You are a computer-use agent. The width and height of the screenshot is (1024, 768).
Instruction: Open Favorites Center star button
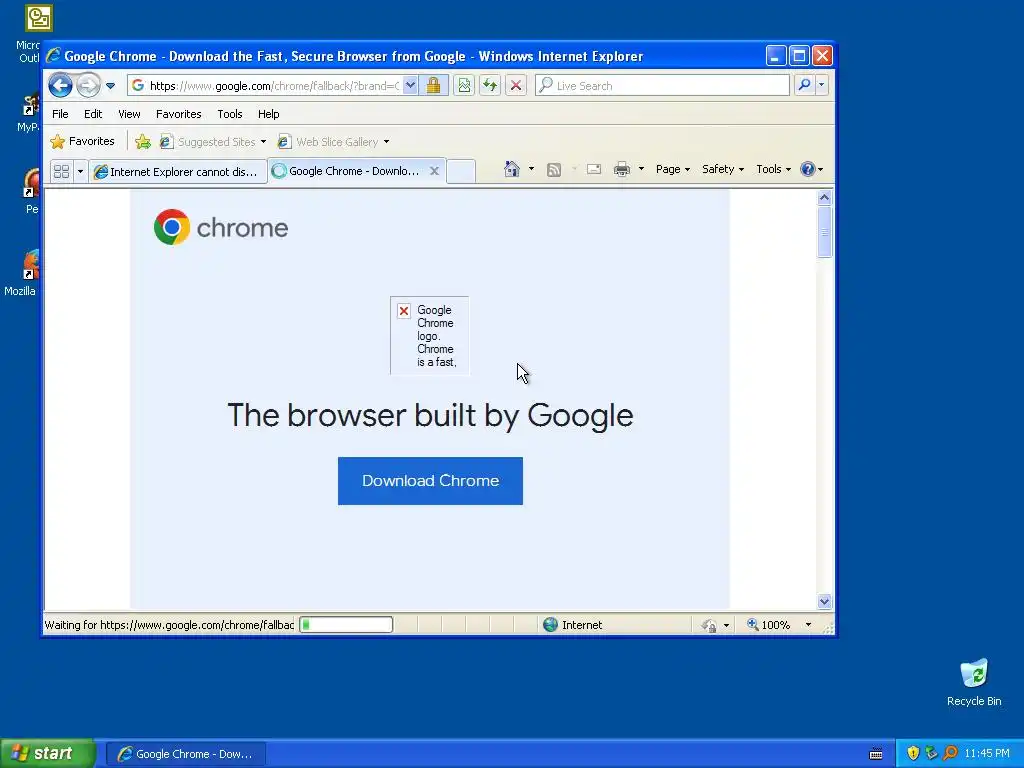82,141
